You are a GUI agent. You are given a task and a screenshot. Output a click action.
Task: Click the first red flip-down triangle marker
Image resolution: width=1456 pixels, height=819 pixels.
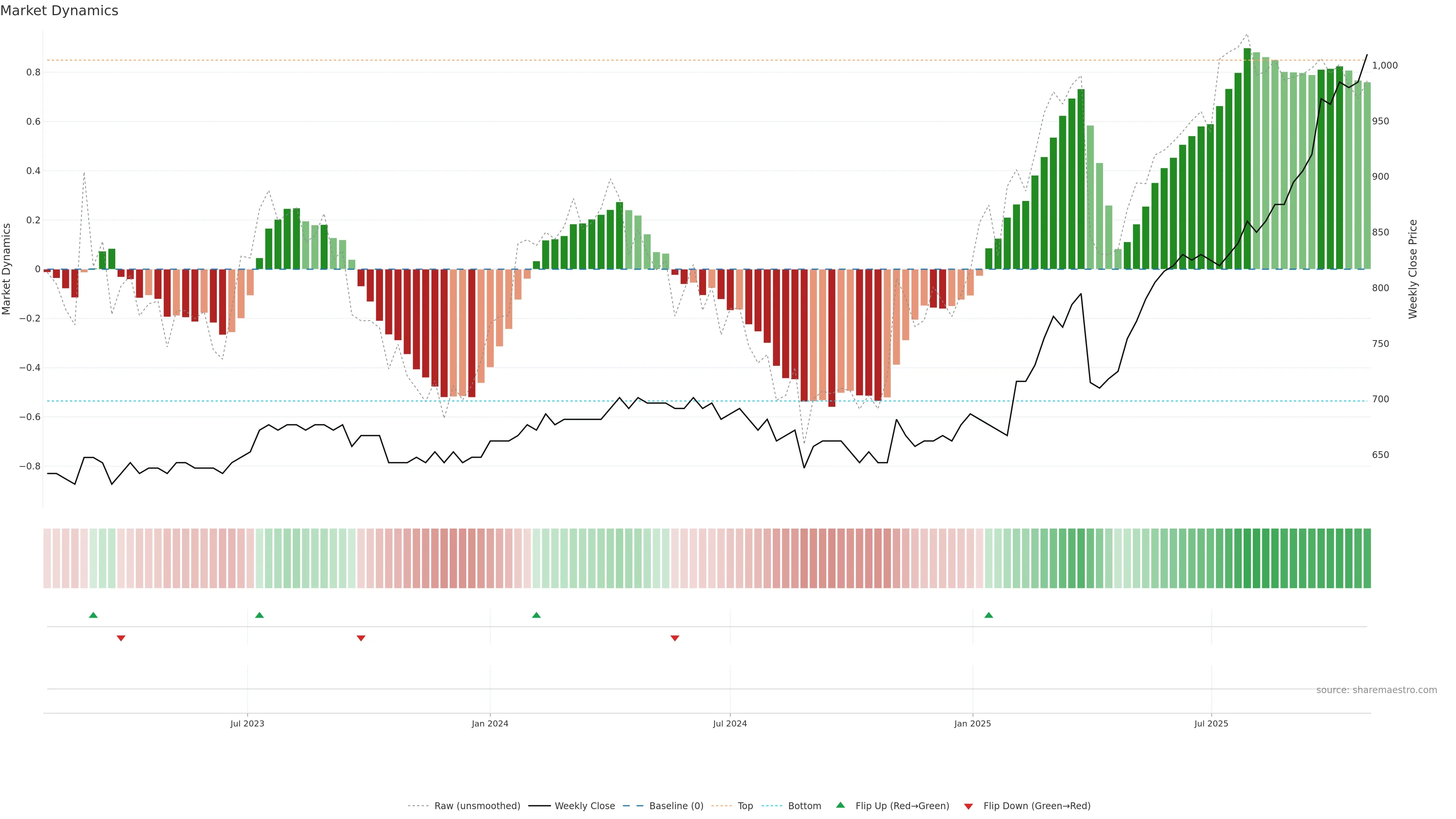point(121,638)
